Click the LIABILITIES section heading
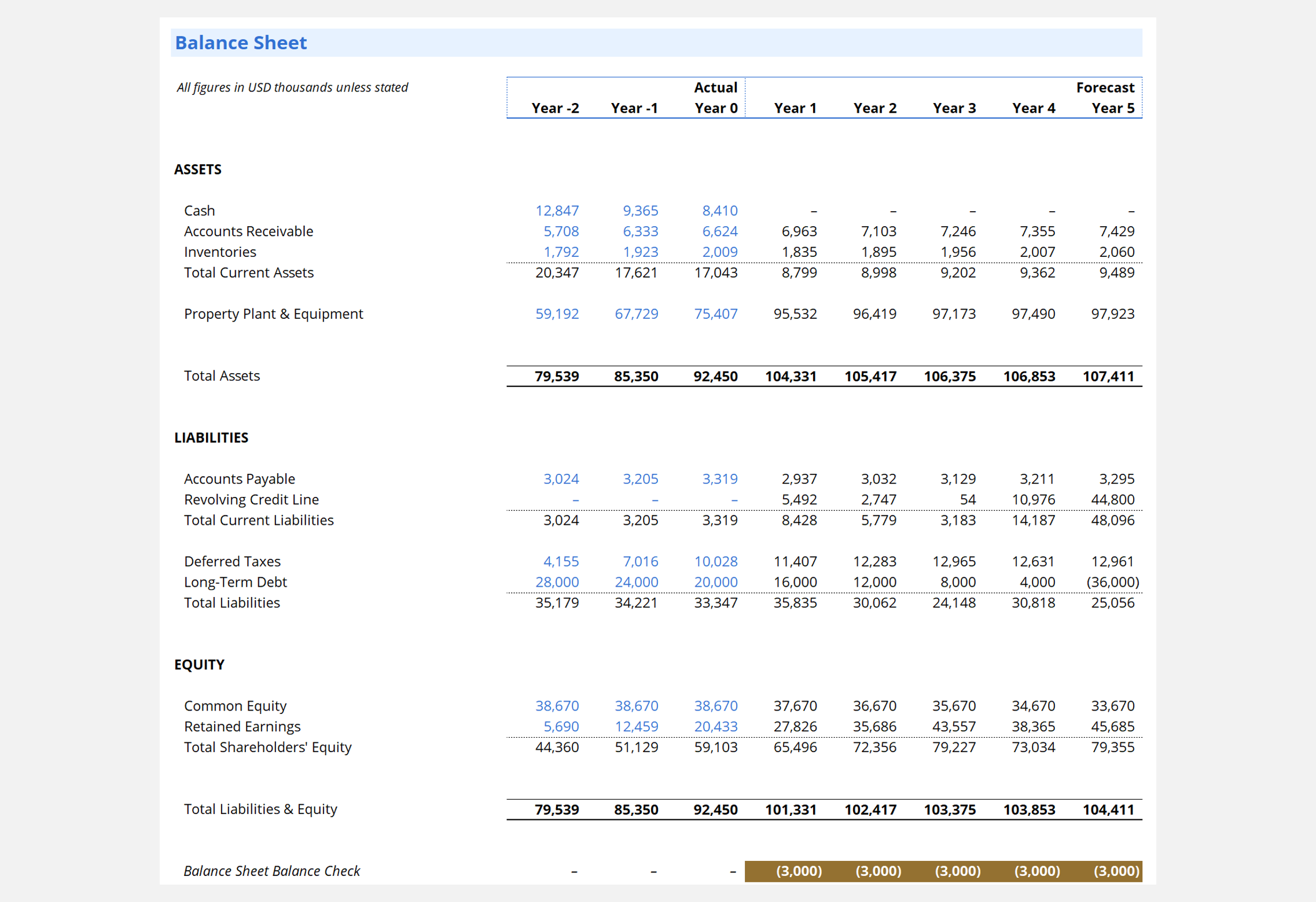This screenshot has height=902, width=1316. [x=211, y=437]
